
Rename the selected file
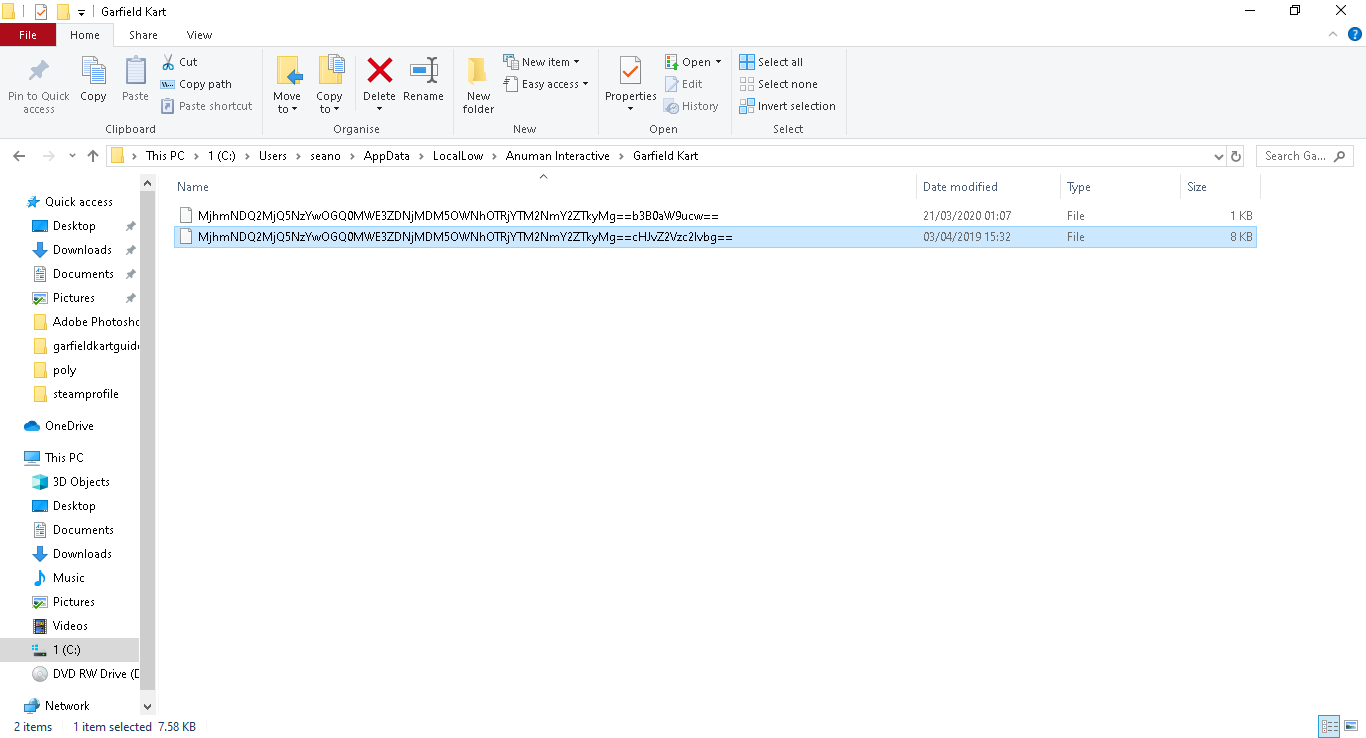(424, 80)
